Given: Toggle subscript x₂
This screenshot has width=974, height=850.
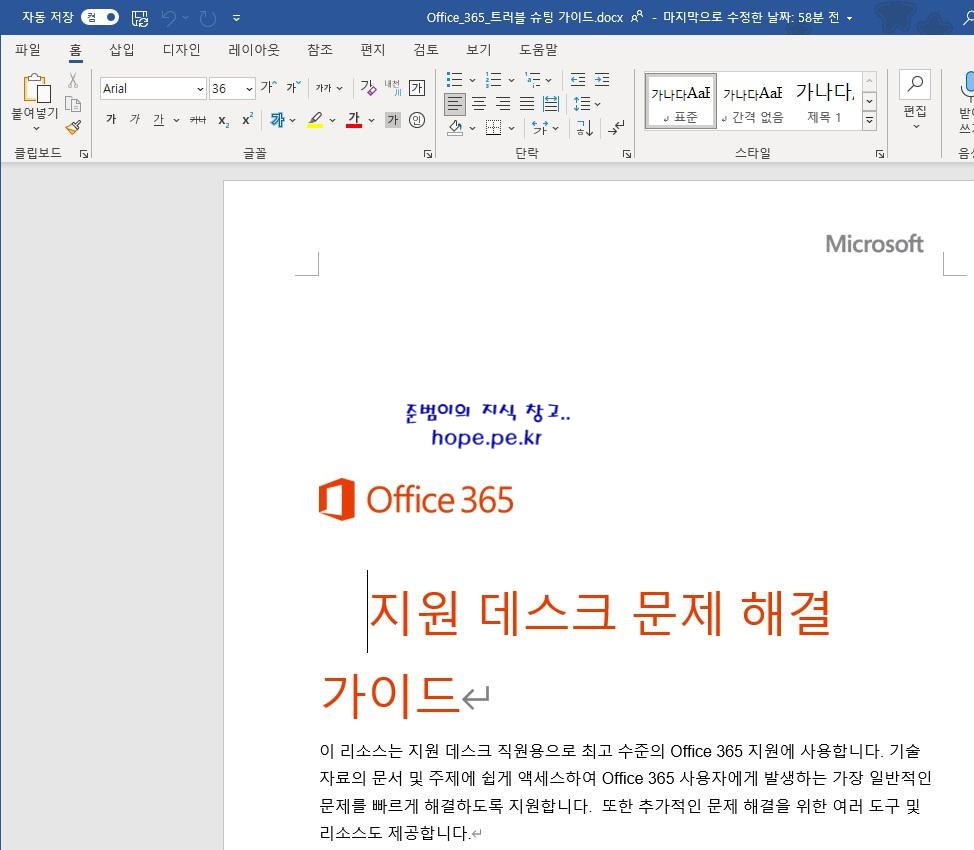Looking at the screenshot, I should [x=223, y=121].
